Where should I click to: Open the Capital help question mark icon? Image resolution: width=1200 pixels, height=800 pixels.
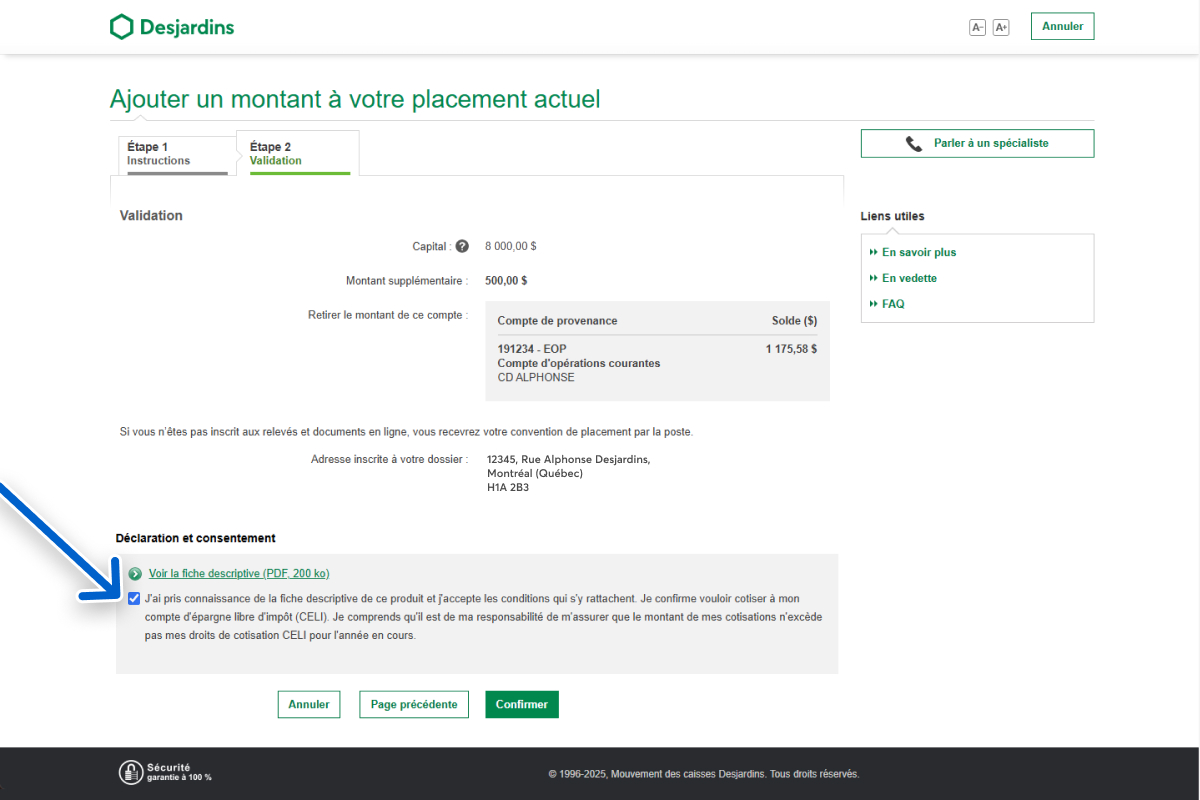point(462,246)
